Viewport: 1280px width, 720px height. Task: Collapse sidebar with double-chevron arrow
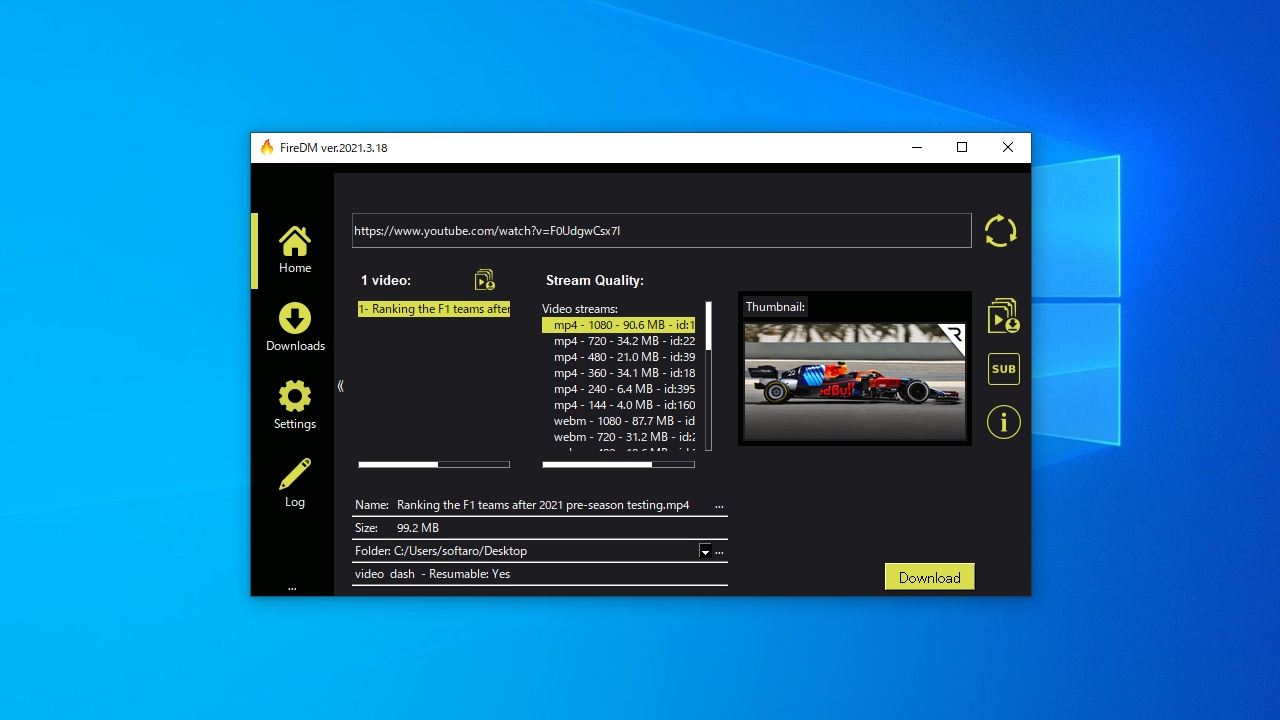340,386
